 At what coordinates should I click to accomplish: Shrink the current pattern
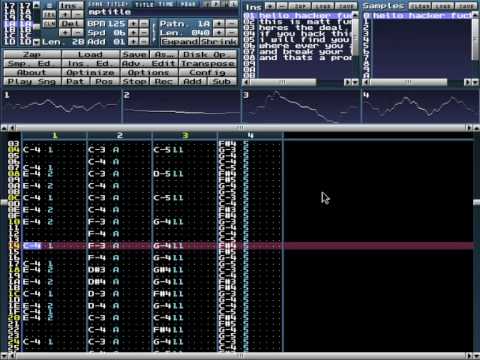(x=219, y=42)
